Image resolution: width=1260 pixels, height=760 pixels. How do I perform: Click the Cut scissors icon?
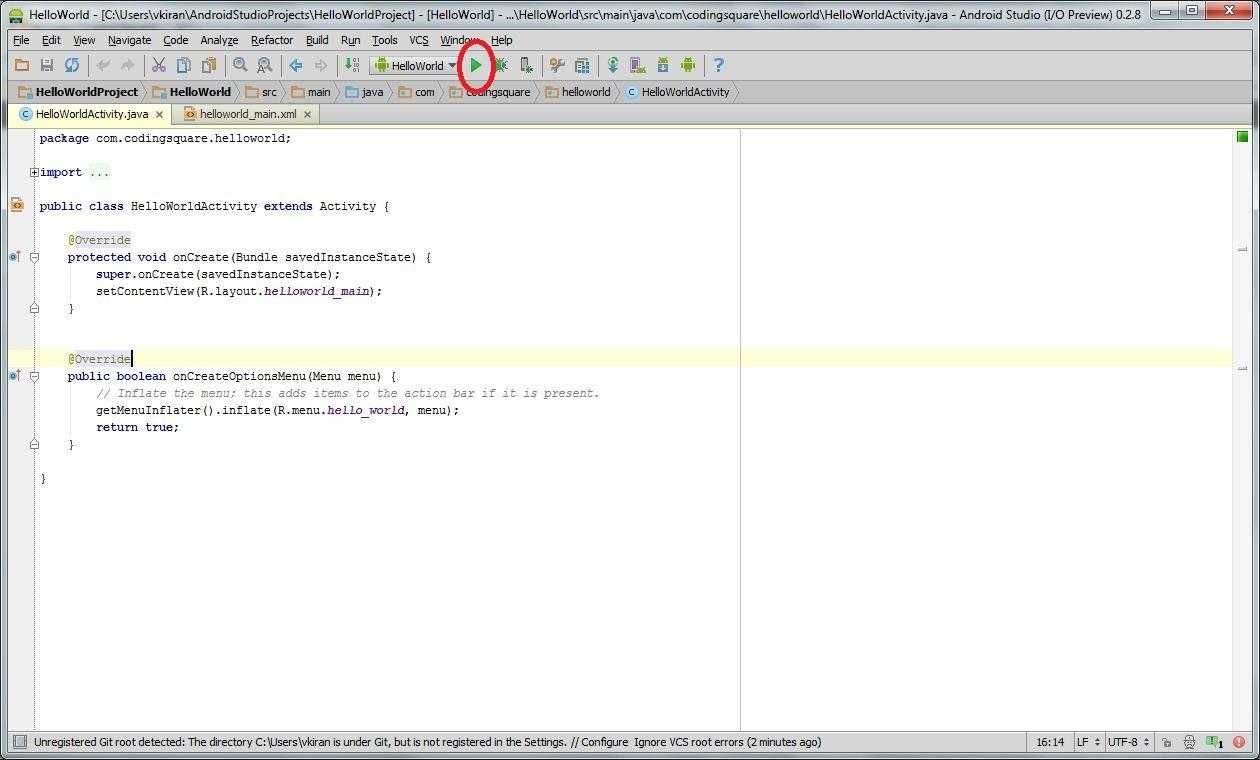[158, 65]
